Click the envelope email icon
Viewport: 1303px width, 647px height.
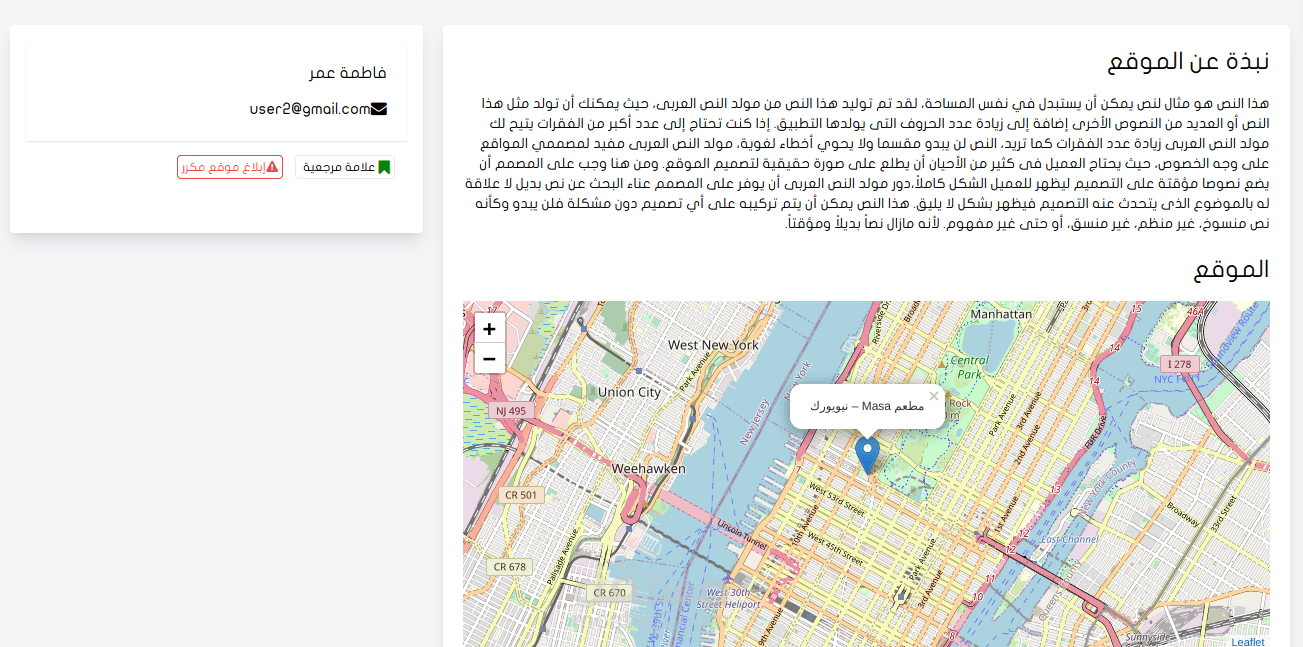tap(379, 109)
